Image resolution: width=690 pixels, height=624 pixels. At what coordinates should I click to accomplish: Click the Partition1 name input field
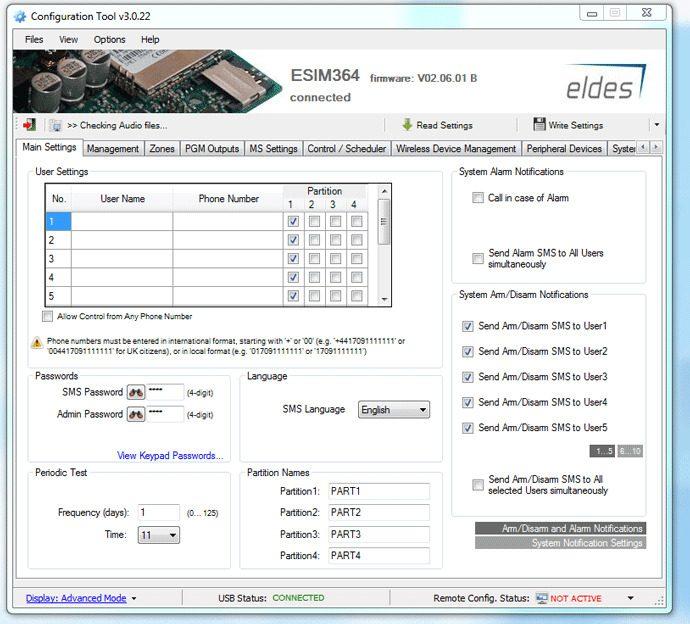(x=378, y=491)
